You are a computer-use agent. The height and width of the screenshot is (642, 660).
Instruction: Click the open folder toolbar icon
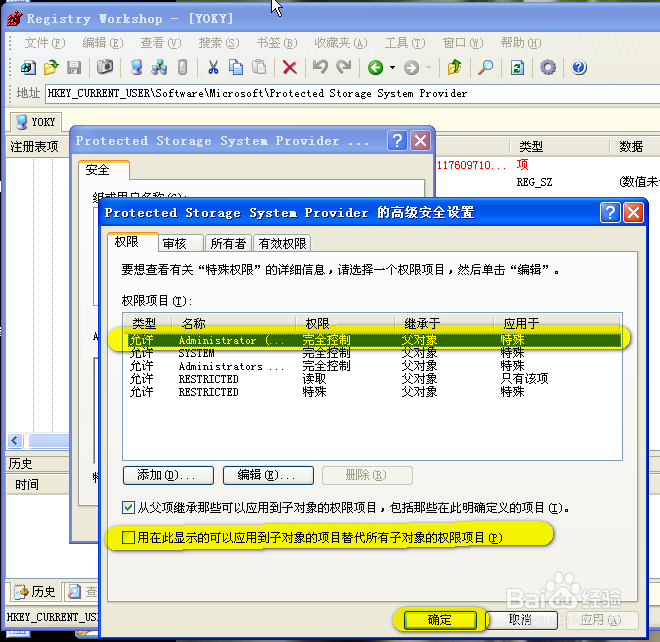(x=51, y=67)
